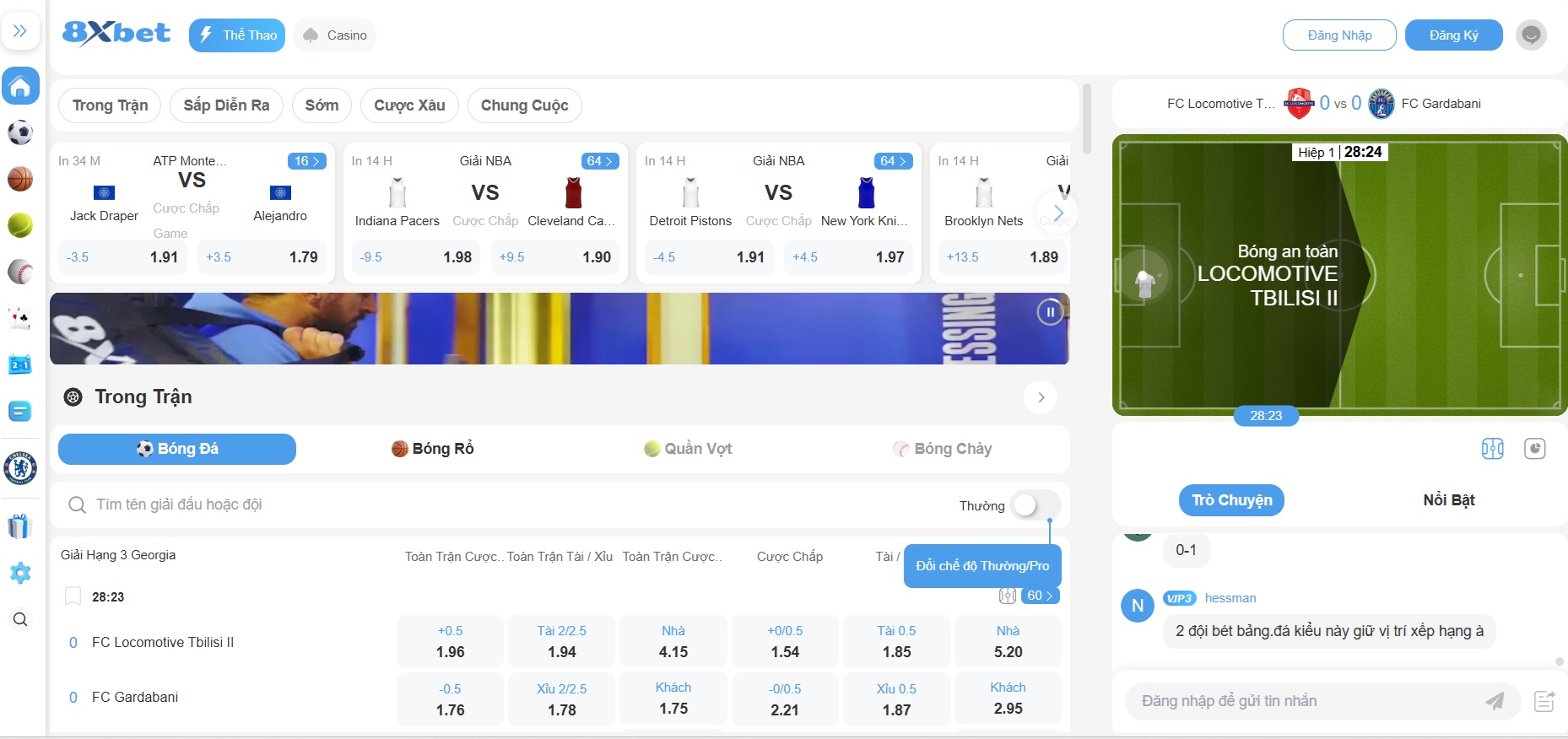
Task: Expand ATP Monte match markets badge 16
Action: 306,161
